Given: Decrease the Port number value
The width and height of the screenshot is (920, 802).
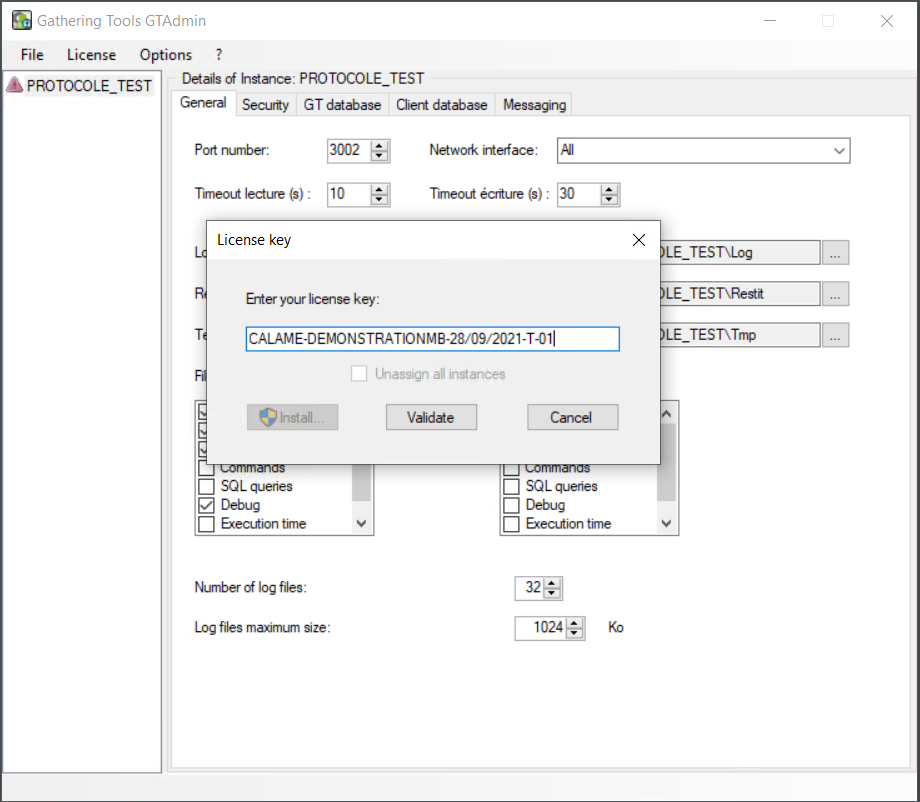Looking at the screenshot, I should (x=379, y=156).
